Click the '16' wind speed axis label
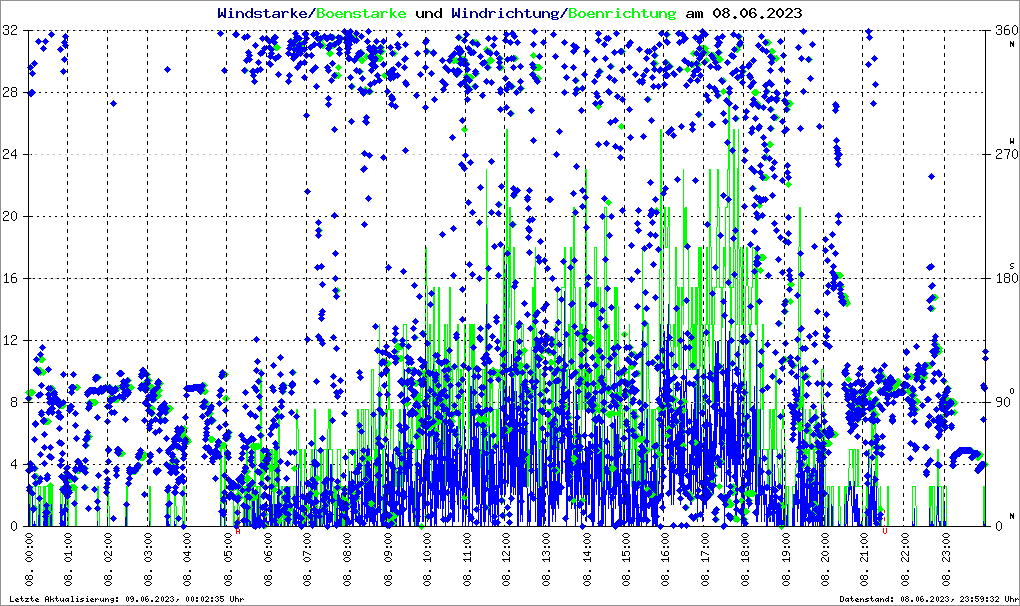This screenshot has height=606, width=1020. click(10, 278)
